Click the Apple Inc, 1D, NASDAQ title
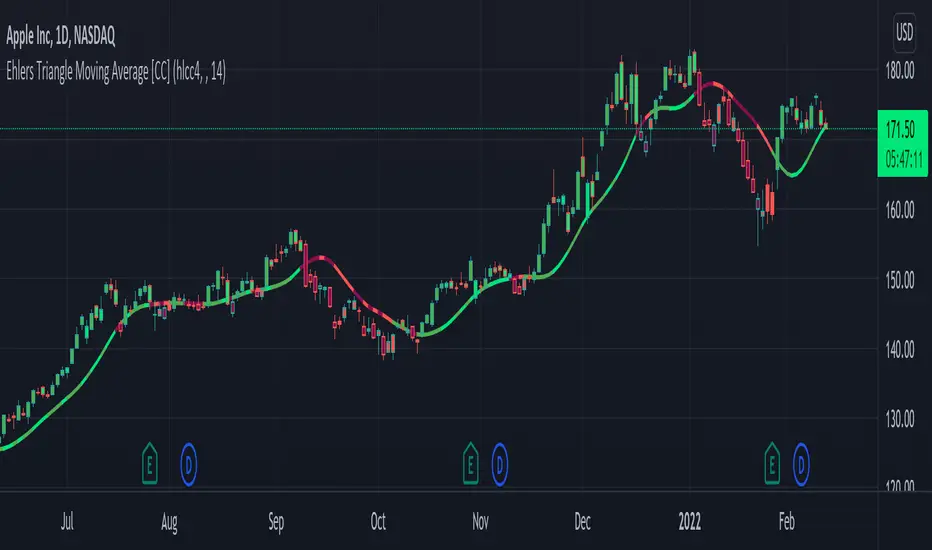The width and height of the screenshot is (932, 550). pyautogui.click(x=61, y=36)
